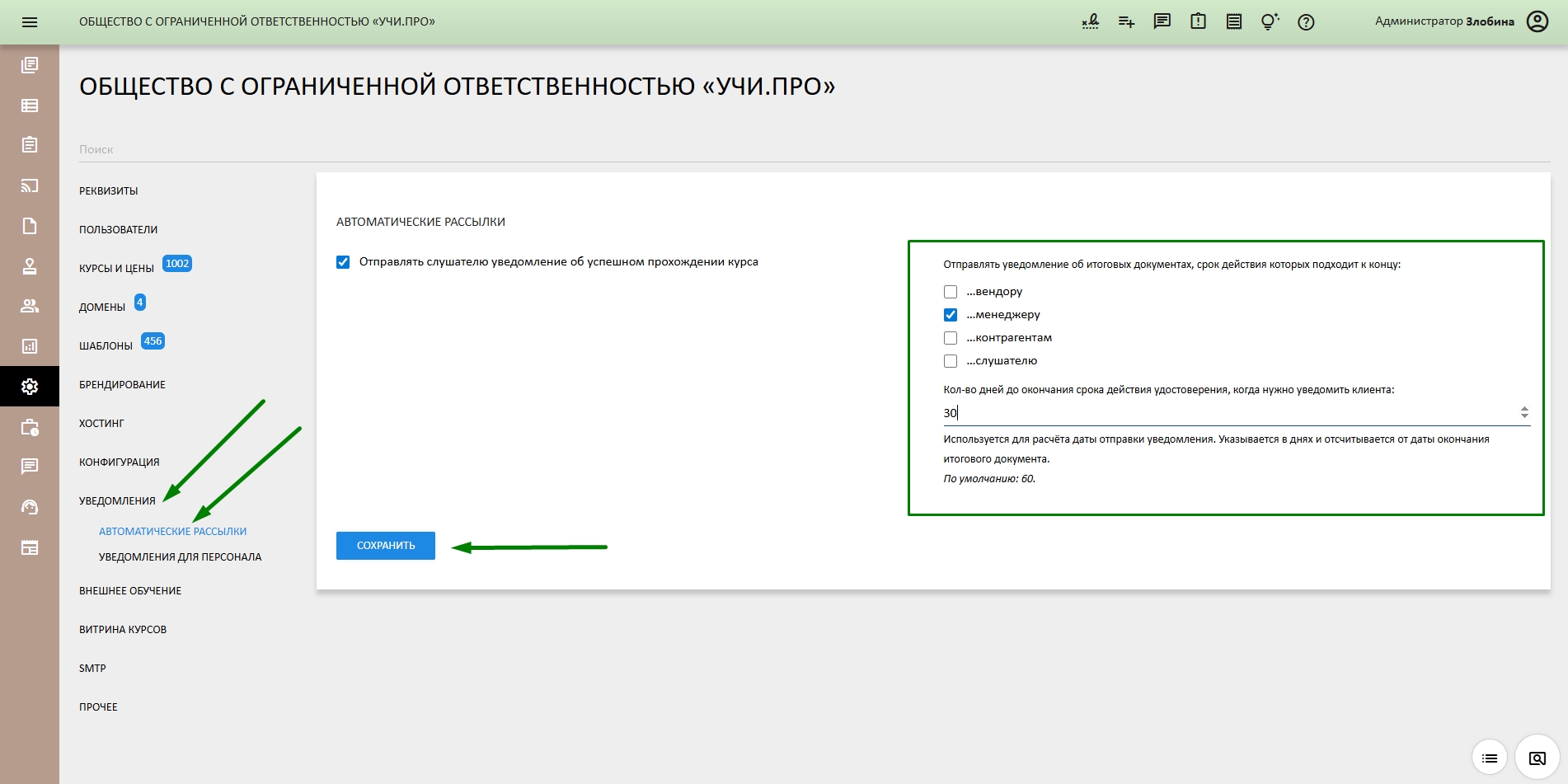This screenshot has height=784, width=1568.
Task: Enable the «...вендору» notification checkbox
Action: [950, 291]
